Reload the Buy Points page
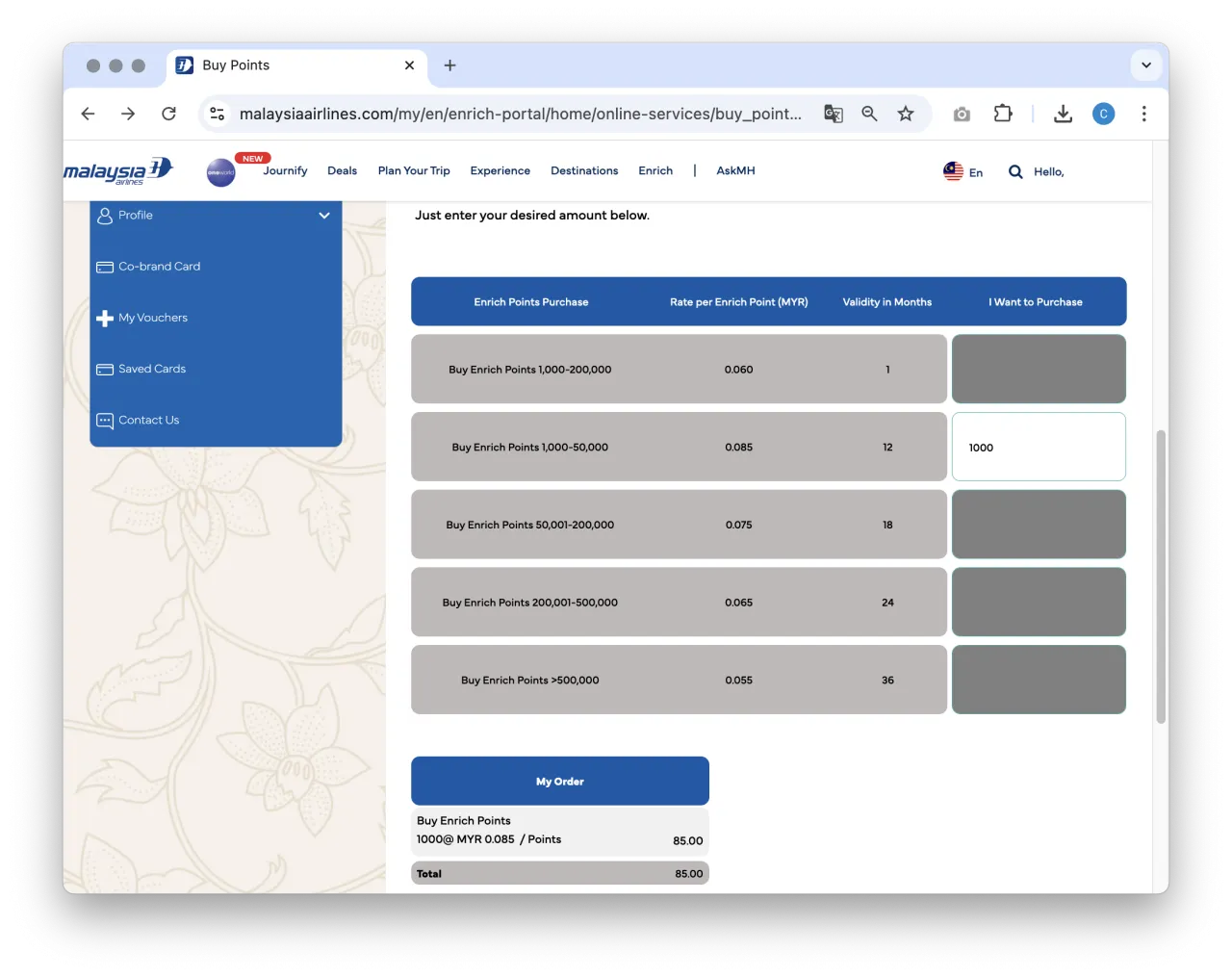Image resolution: width=1232 pixels, height=977 pixels. (168, 114)
